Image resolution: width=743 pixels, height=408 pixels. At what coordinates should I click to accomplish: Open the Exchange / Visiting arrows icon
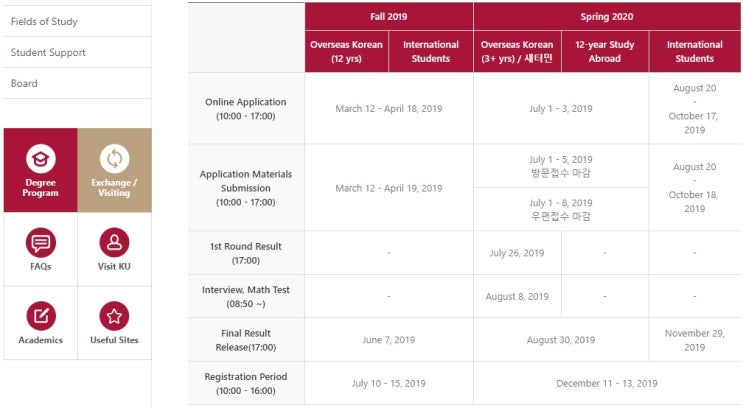[114, 158]
